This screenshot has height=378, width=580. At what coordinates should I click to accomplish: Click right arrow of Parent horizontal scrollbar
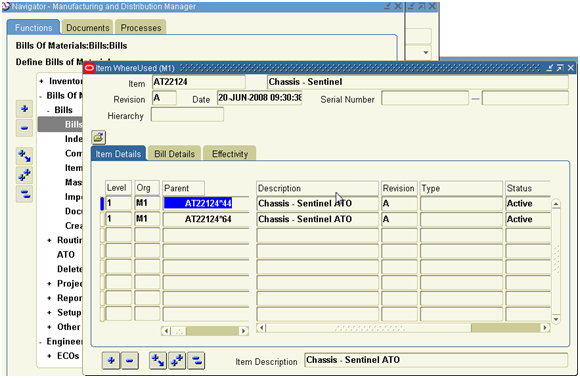click(243, 331)
